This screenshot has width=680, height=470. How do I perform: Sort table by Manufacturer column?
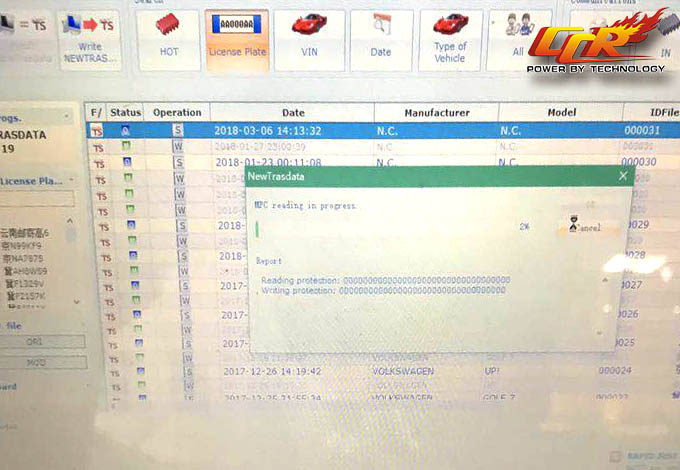pos(437,112)
